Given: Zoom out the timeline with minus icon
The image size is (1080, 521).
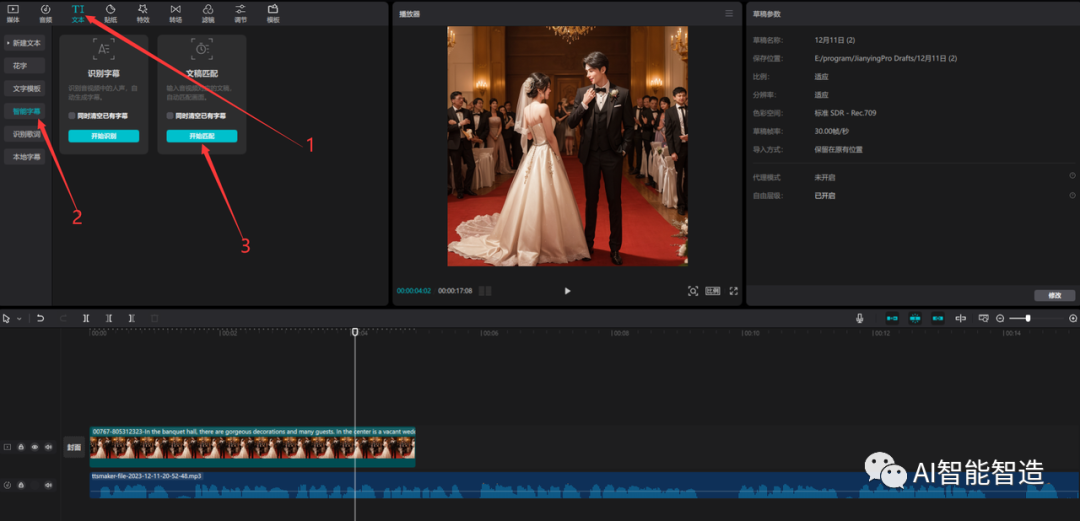Looking at the screenshot, I should pyautogui.click(x=1000, y=318).
